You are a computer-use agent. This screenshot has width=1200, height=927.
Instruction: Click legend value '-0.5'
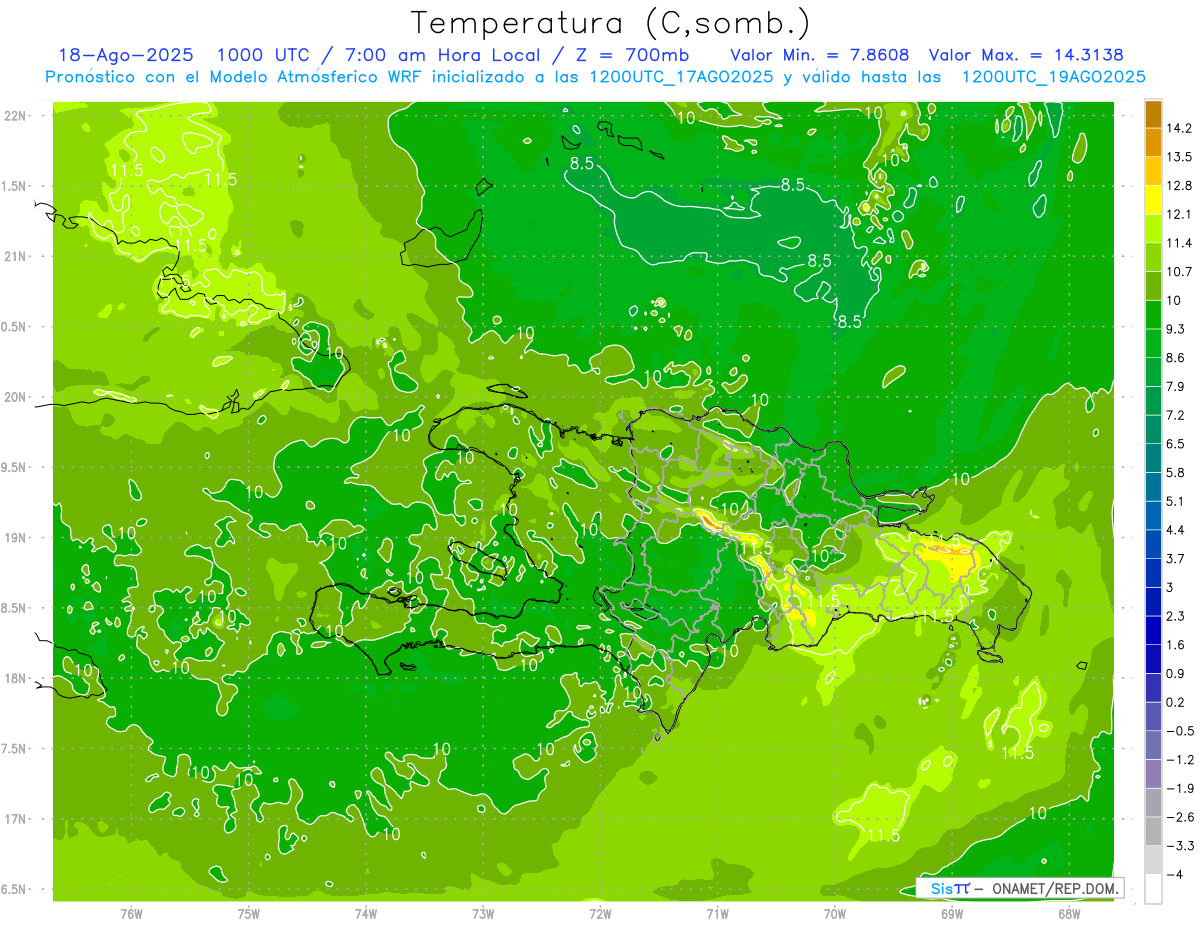pyautogui.click(x=1180, y=731)
